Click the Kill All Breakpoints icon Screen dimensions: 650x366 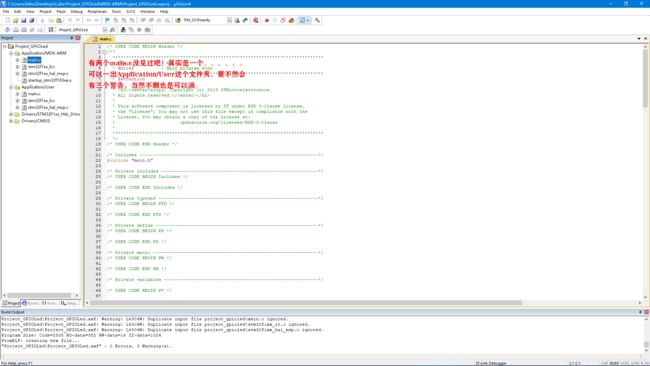click(x=291, y=20)
